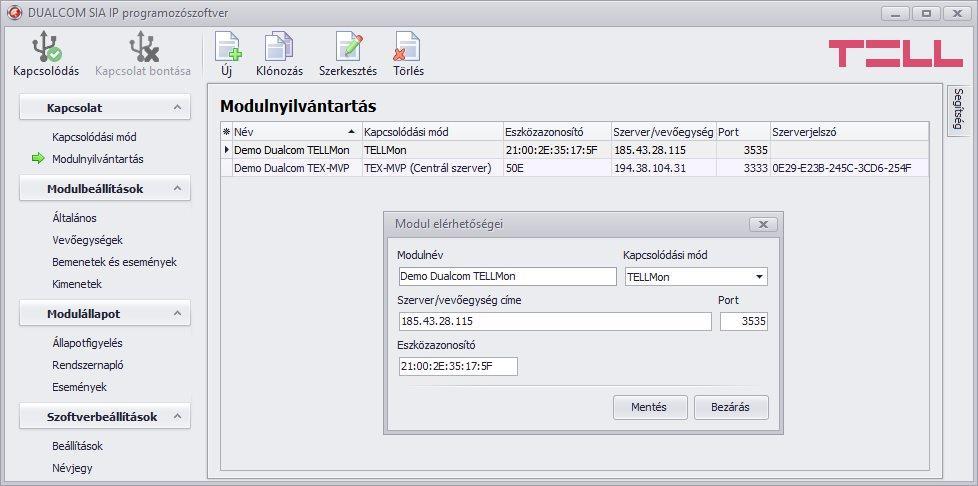Click the TEX-MVP (Centrál szerver) cell
Image resolution: width=978 pixels, height=486 pixels.
point(433,168)
